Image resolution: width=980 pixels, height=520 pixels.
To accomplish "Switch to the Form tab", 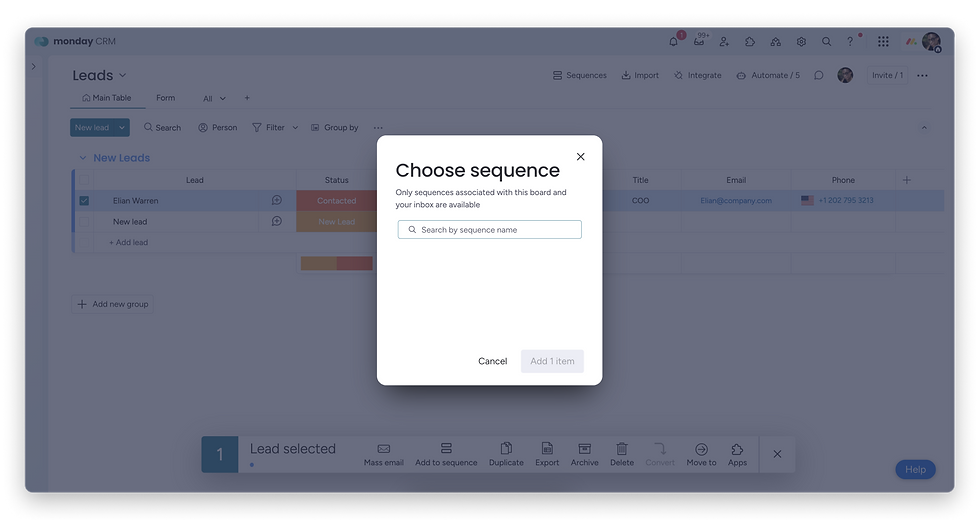I will (x=166, y=98).
